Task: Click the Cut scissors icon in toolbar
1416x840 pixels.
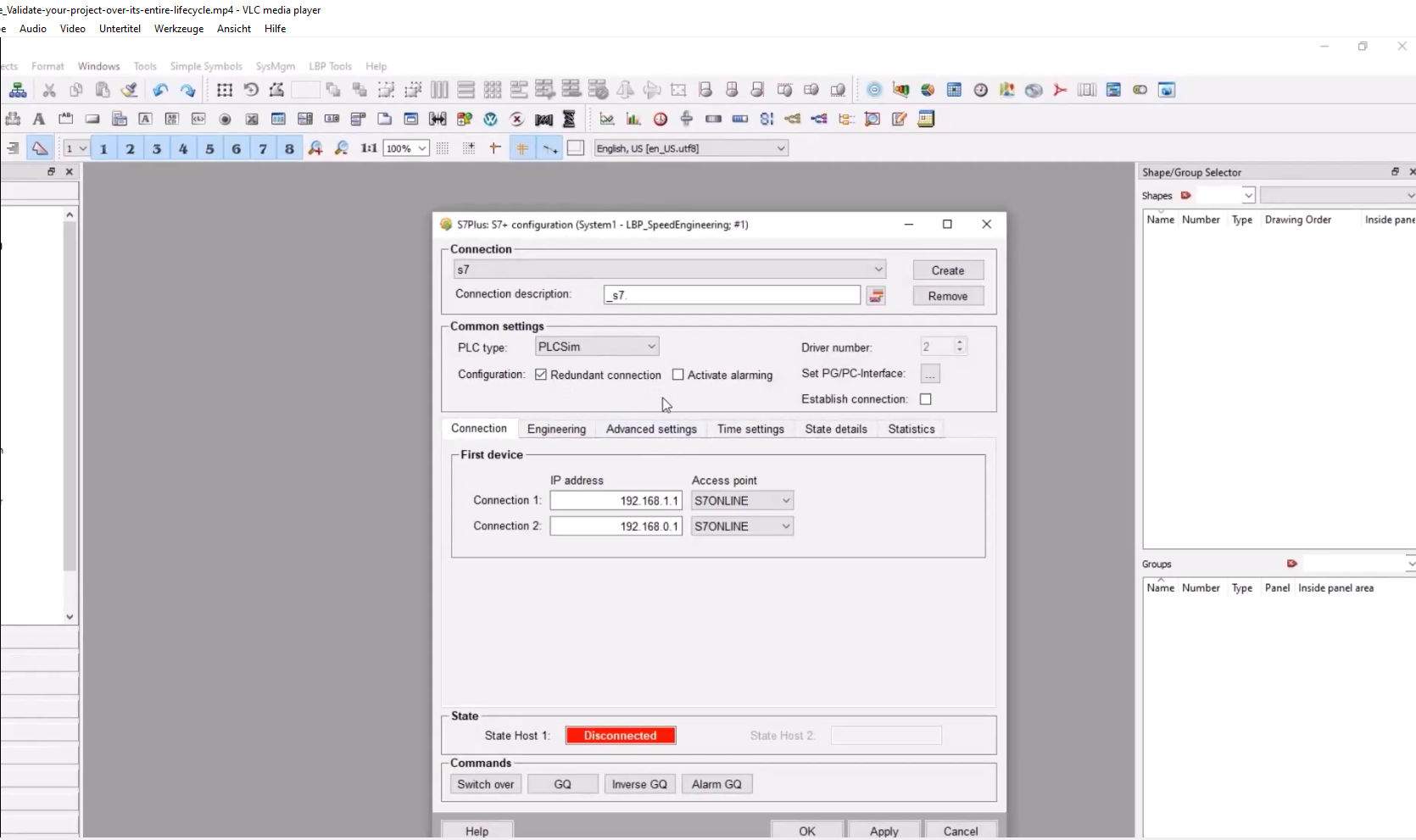Action: tap(49, 90)
